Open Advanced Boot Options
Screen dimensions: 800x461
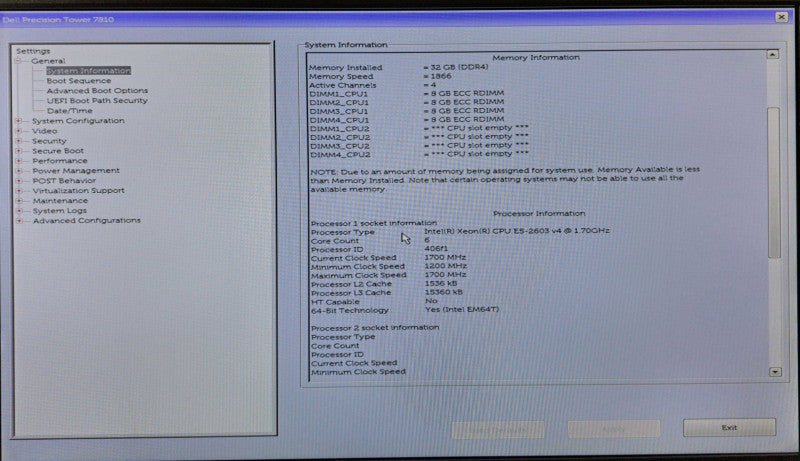point(97,91)
